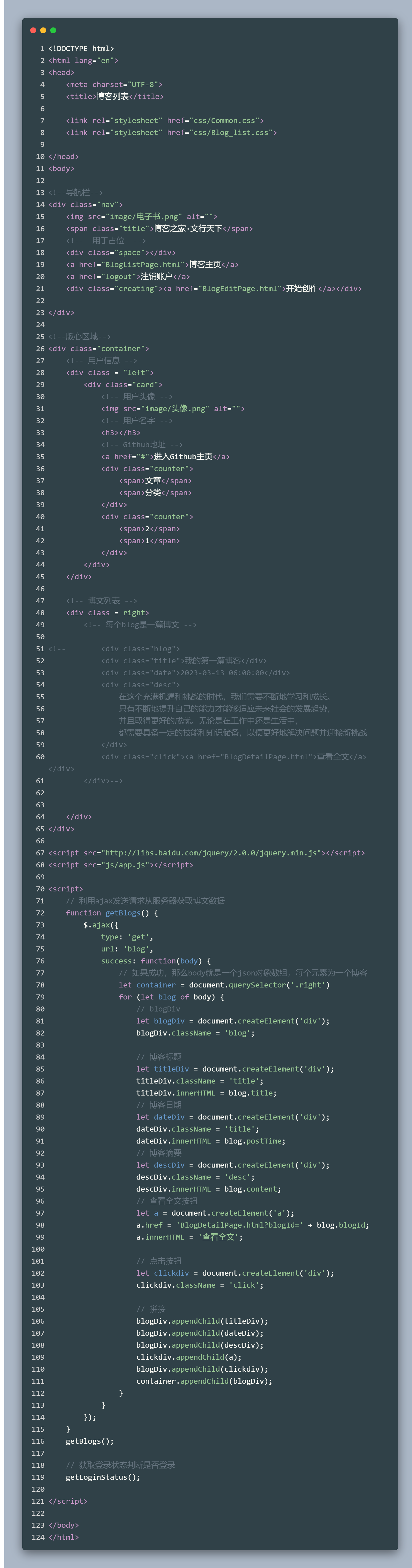The width and height of the screenshot is (412, 1568).
Task: Click the '$.ajax({' call line
Action: click(101, 925)
